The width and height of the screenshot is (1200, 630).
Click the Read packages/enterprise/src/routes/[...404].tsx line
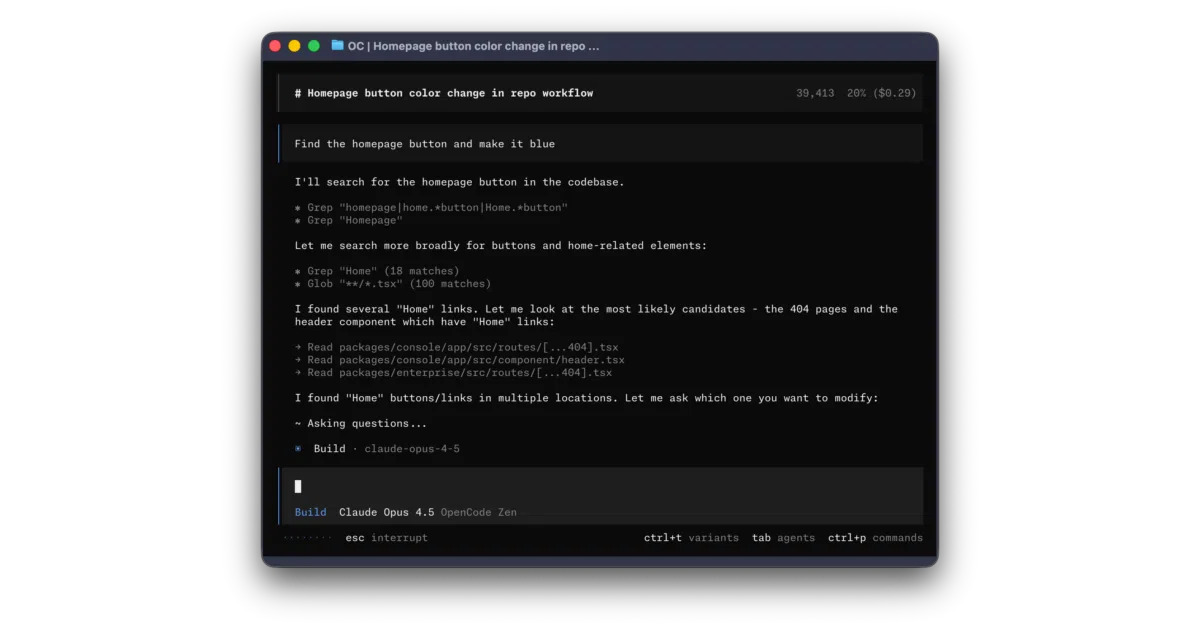453,373
